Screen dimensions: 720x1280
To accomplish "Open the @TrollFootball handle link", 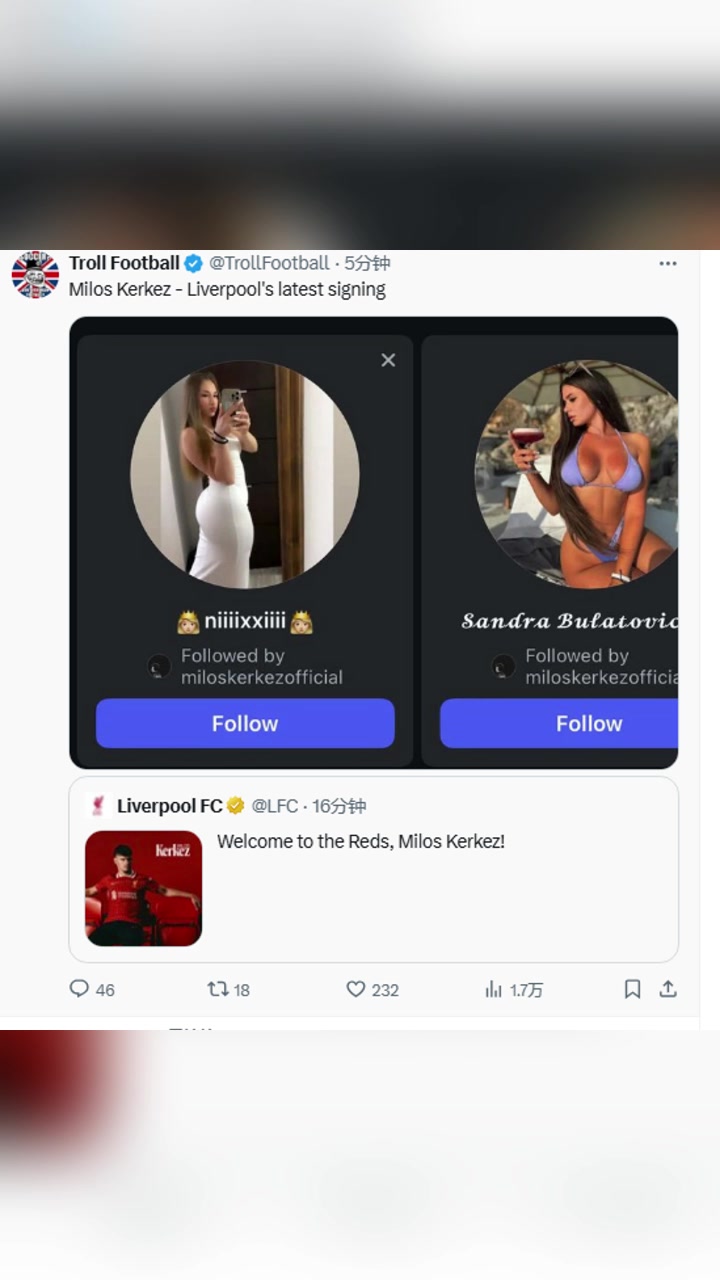I will coord(268,264).
